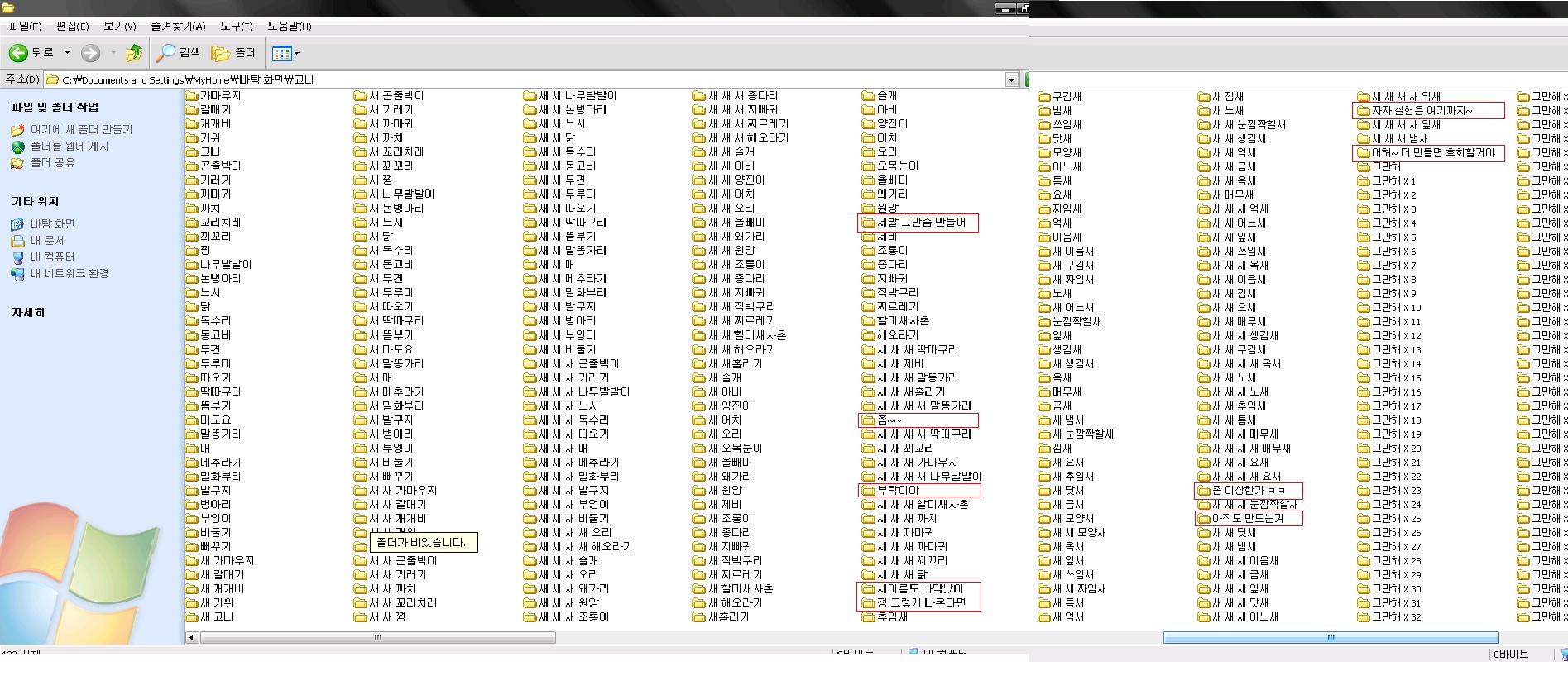
Task: Click the left scroll arrow of left window
Action: tap(192, 637)
